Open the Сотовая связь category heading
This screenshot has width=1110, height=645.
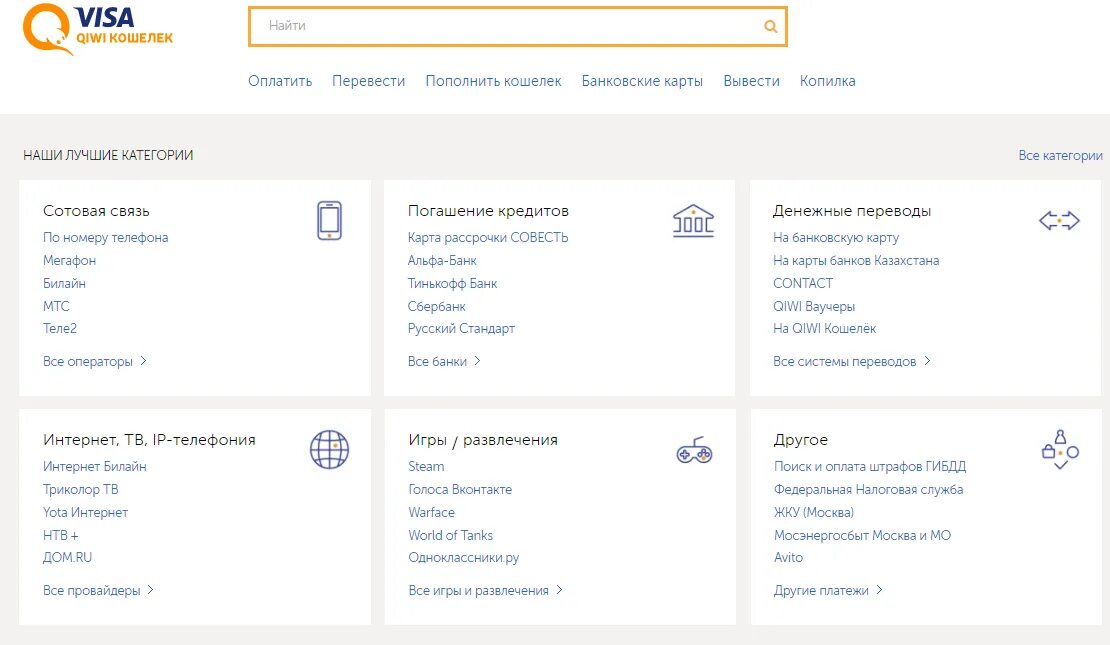[96, 211]
